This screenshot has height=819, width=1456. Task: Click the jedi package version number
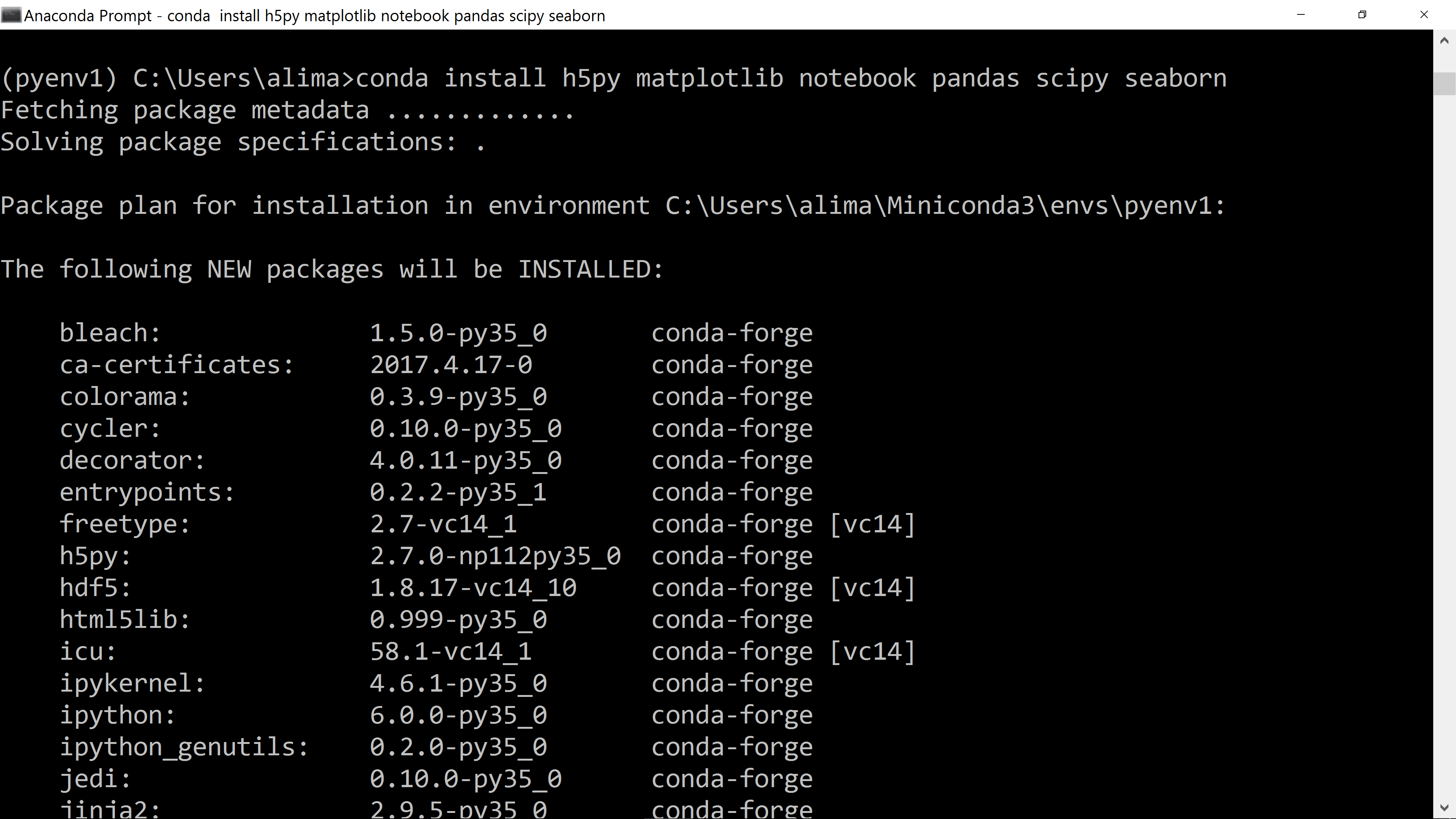click(x=464, y=778)
